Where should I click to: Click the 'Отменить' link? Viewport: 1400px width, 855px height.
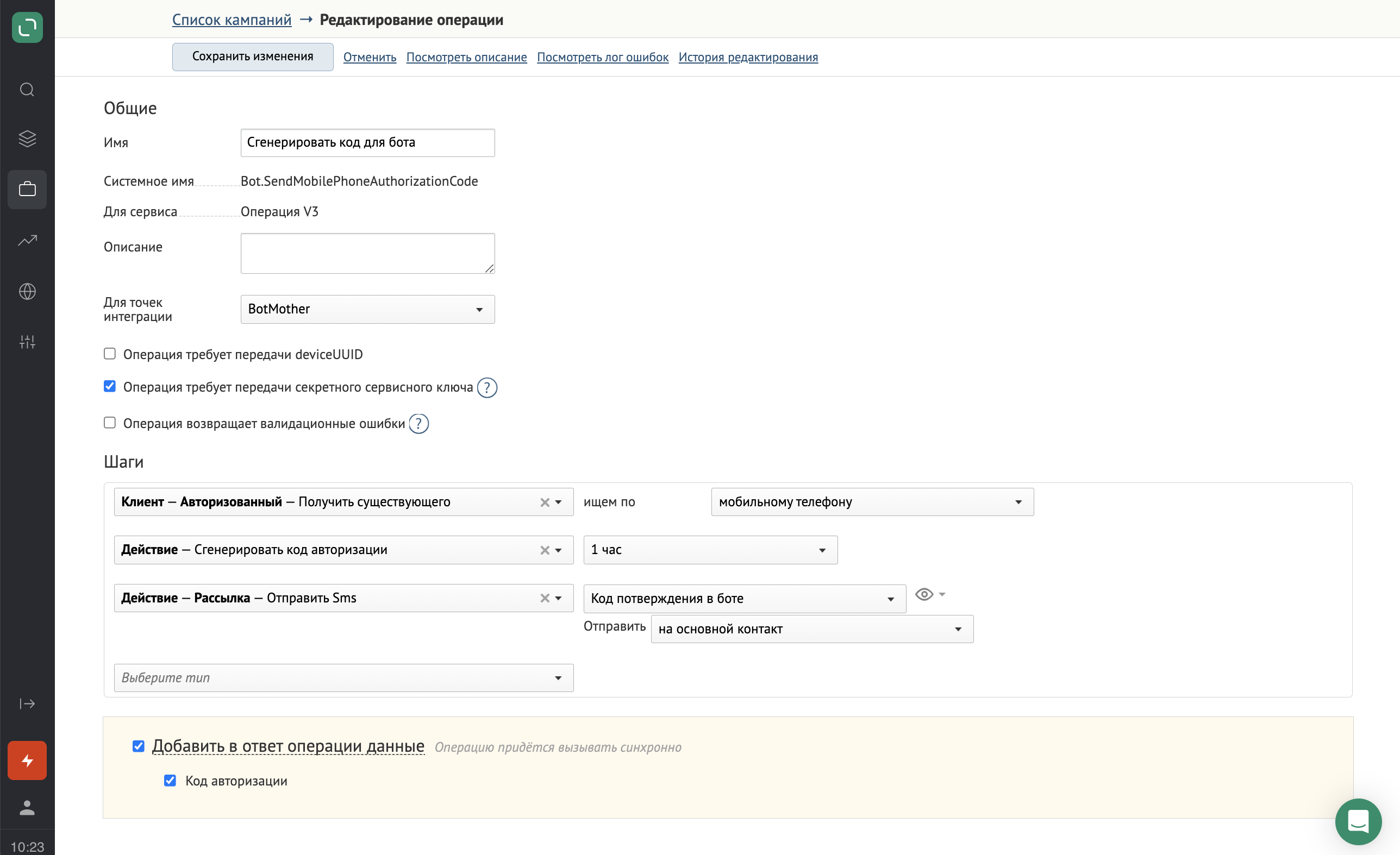click(x=370, y=58)
